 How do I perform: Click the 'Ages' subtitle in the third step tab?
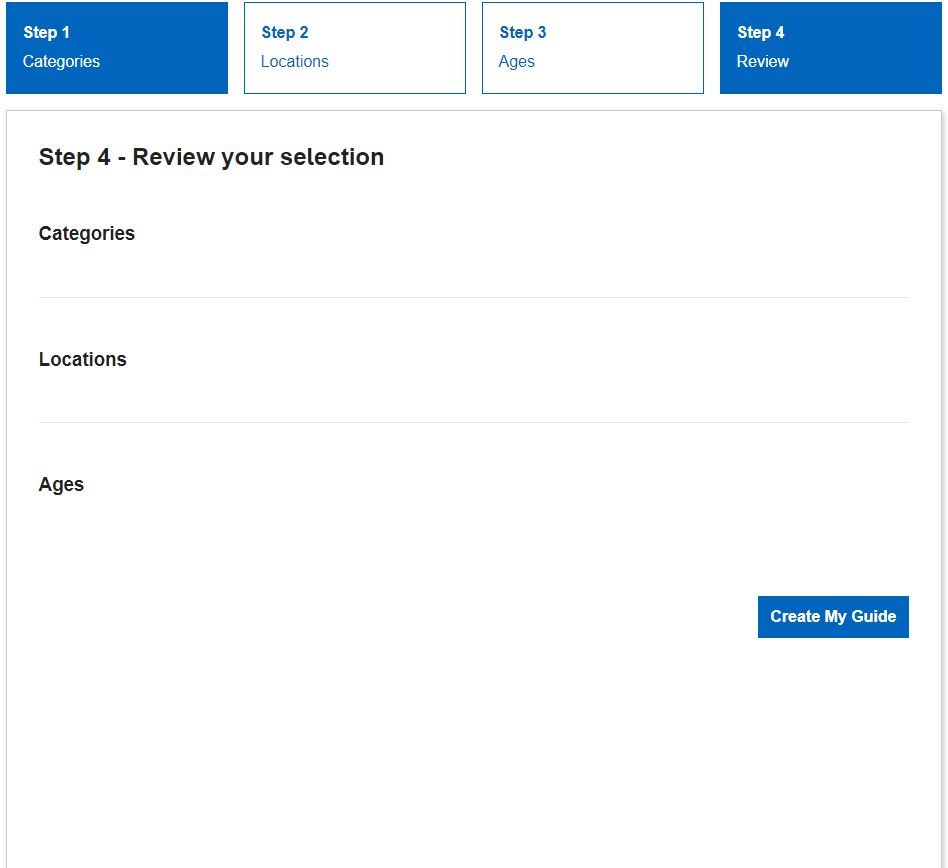point(517,61)
